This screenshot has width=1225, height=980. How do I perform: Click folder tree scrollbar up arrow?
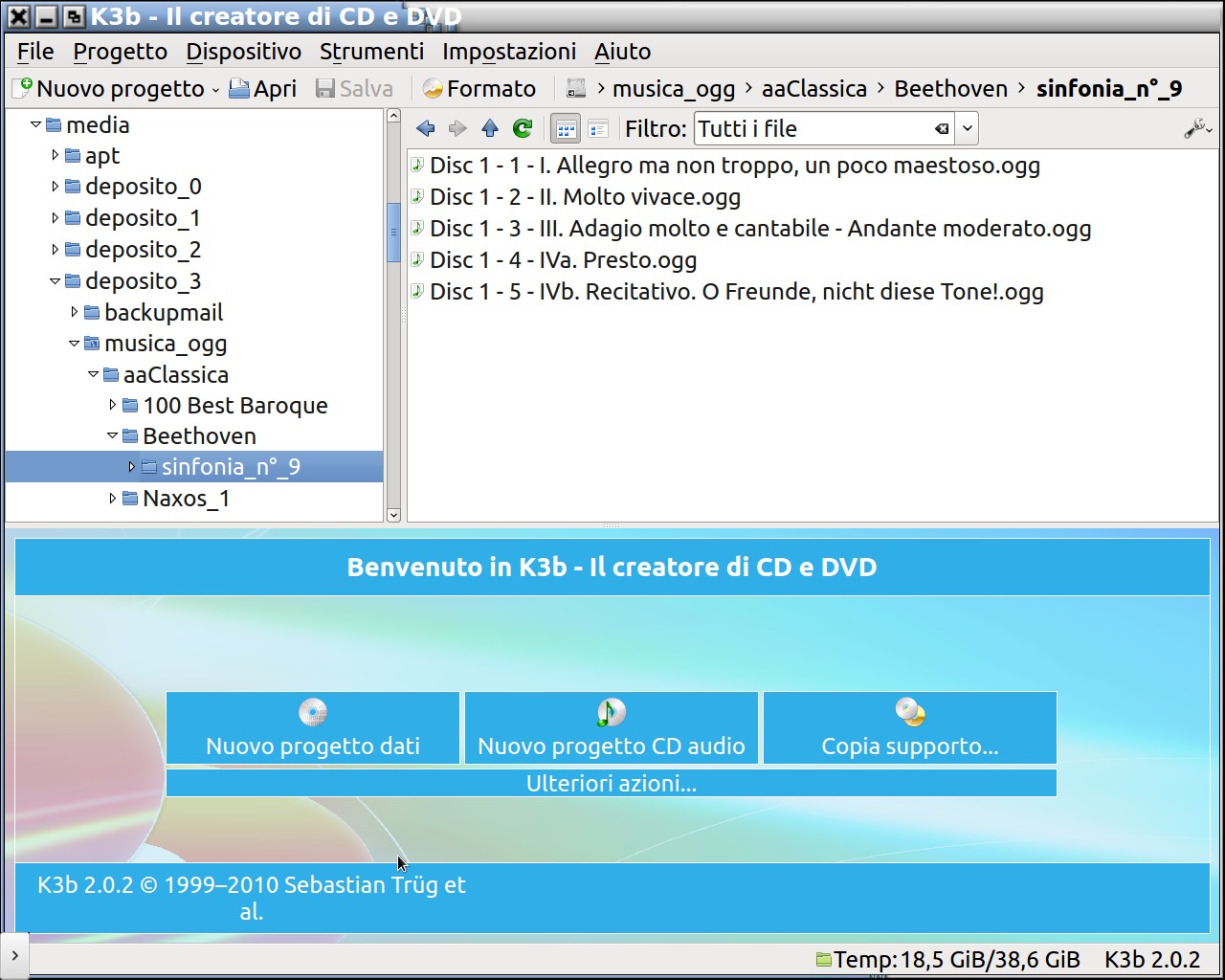coord(393,116)
